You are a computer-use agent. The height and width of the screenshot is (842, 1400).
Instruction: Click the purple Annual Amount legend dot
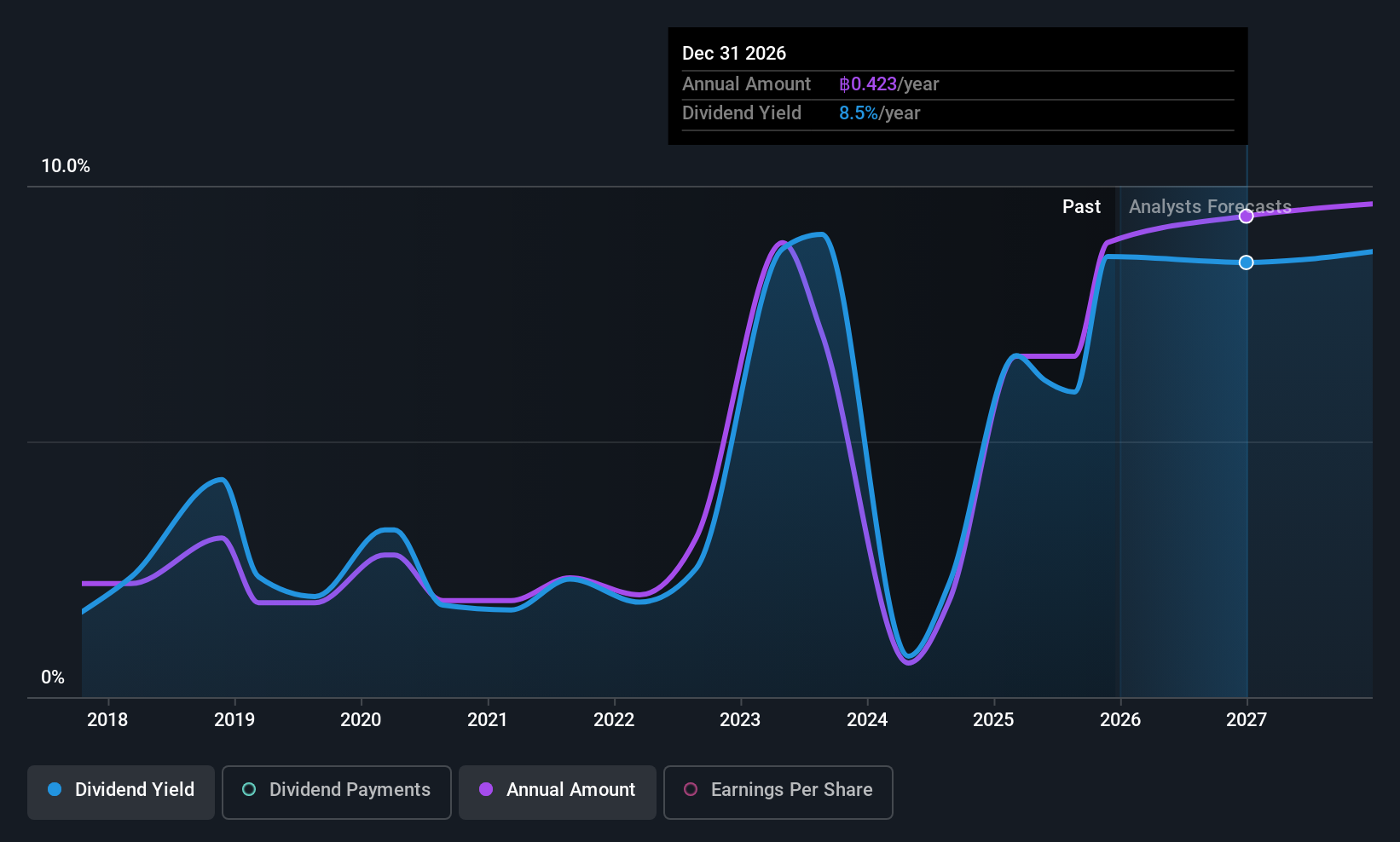(x=485, y=790)
